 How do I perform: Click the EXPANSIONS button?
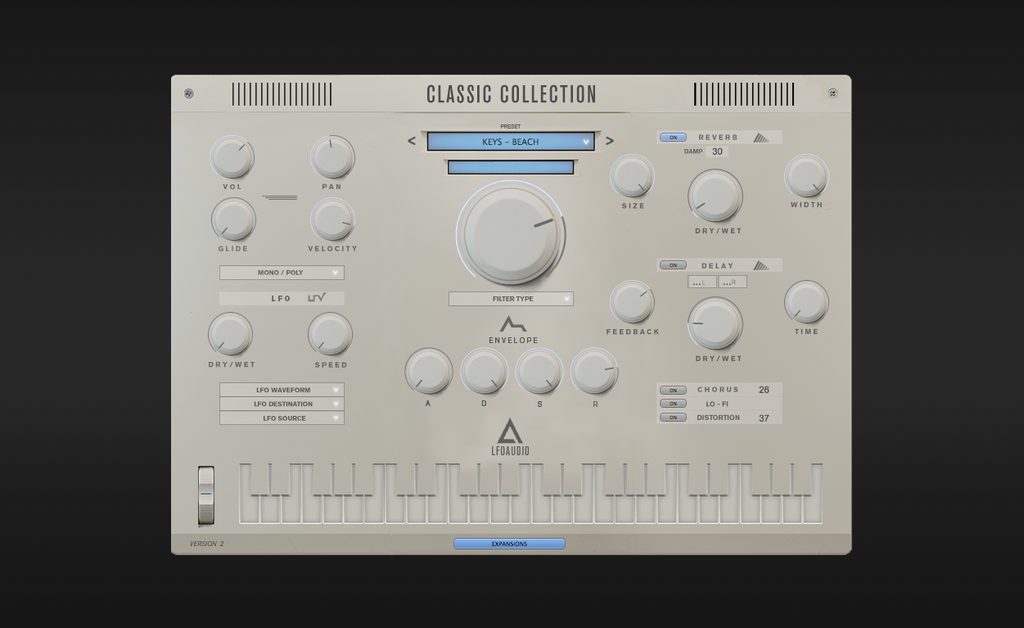point(509,544)
